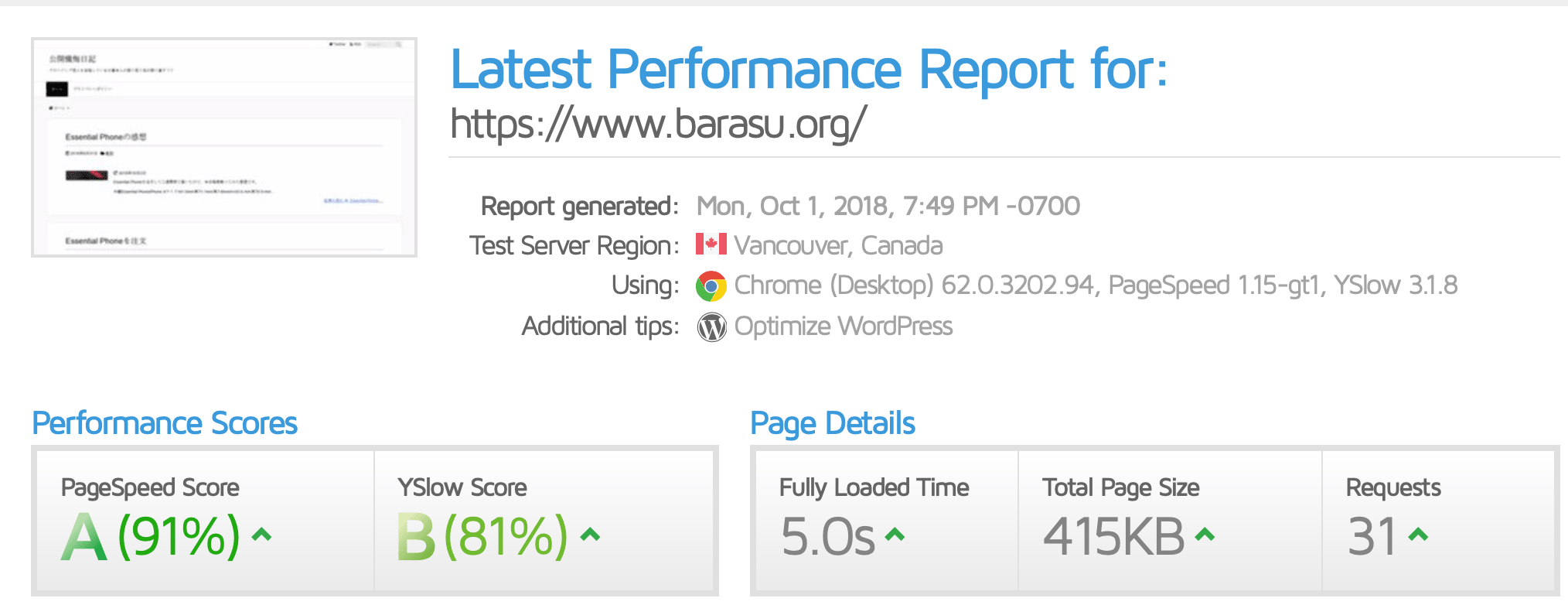Click the Performance Scores heading
The width and height of the screenshot is (1568, 605).
point(165,423)
